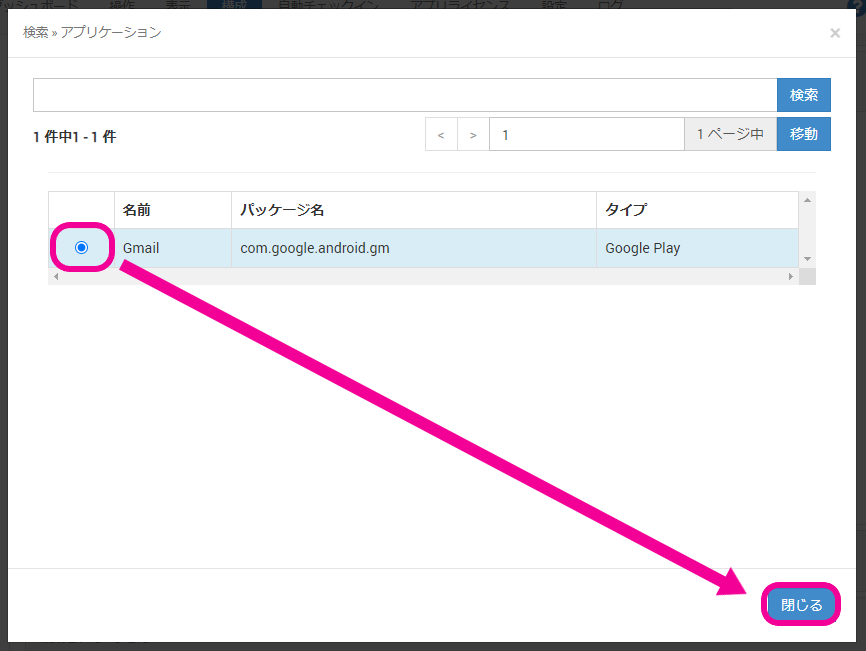Click the 閉じる button
Screen dimensions: 866x651
[x=801, y=605]
